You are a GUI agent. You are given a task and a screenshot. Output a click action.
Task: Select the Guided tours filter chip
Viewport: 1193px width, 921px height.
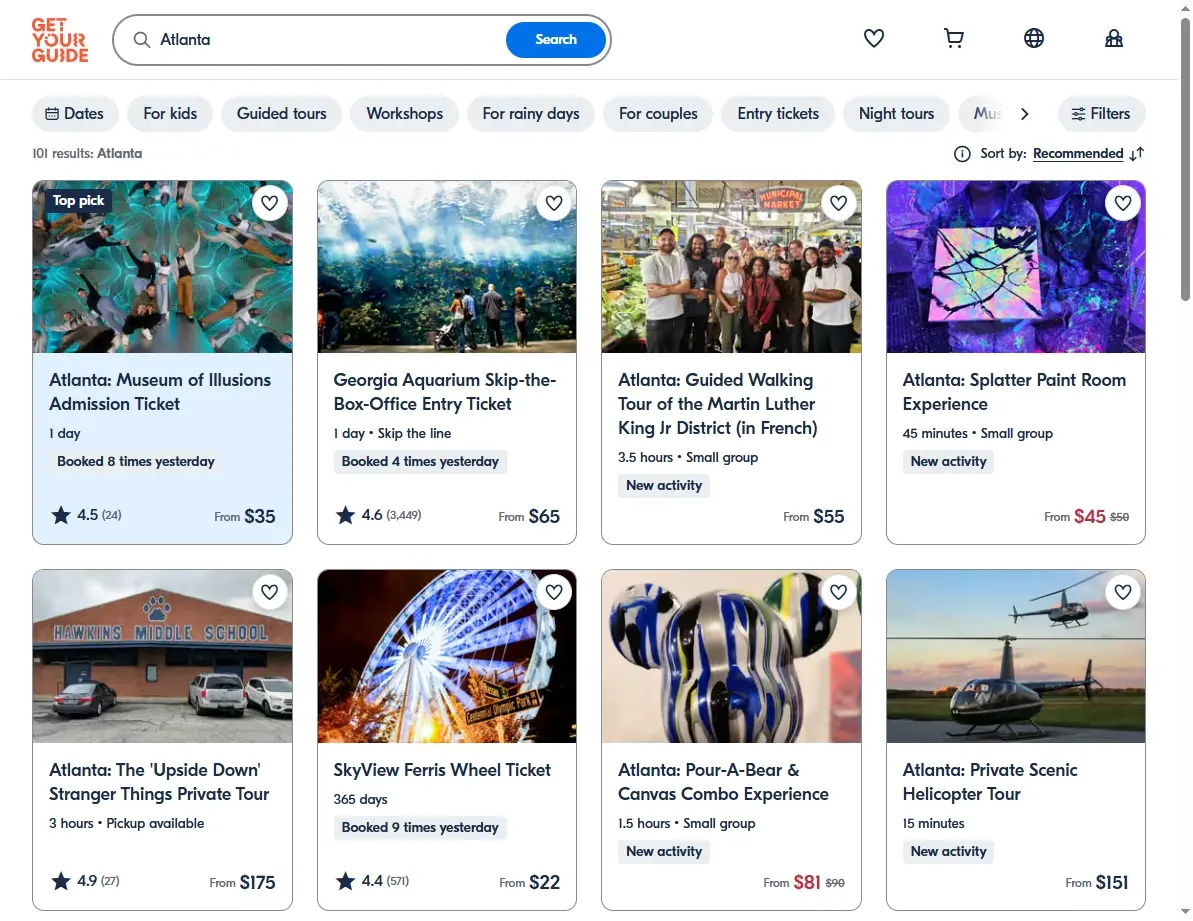tap(282, 113)
